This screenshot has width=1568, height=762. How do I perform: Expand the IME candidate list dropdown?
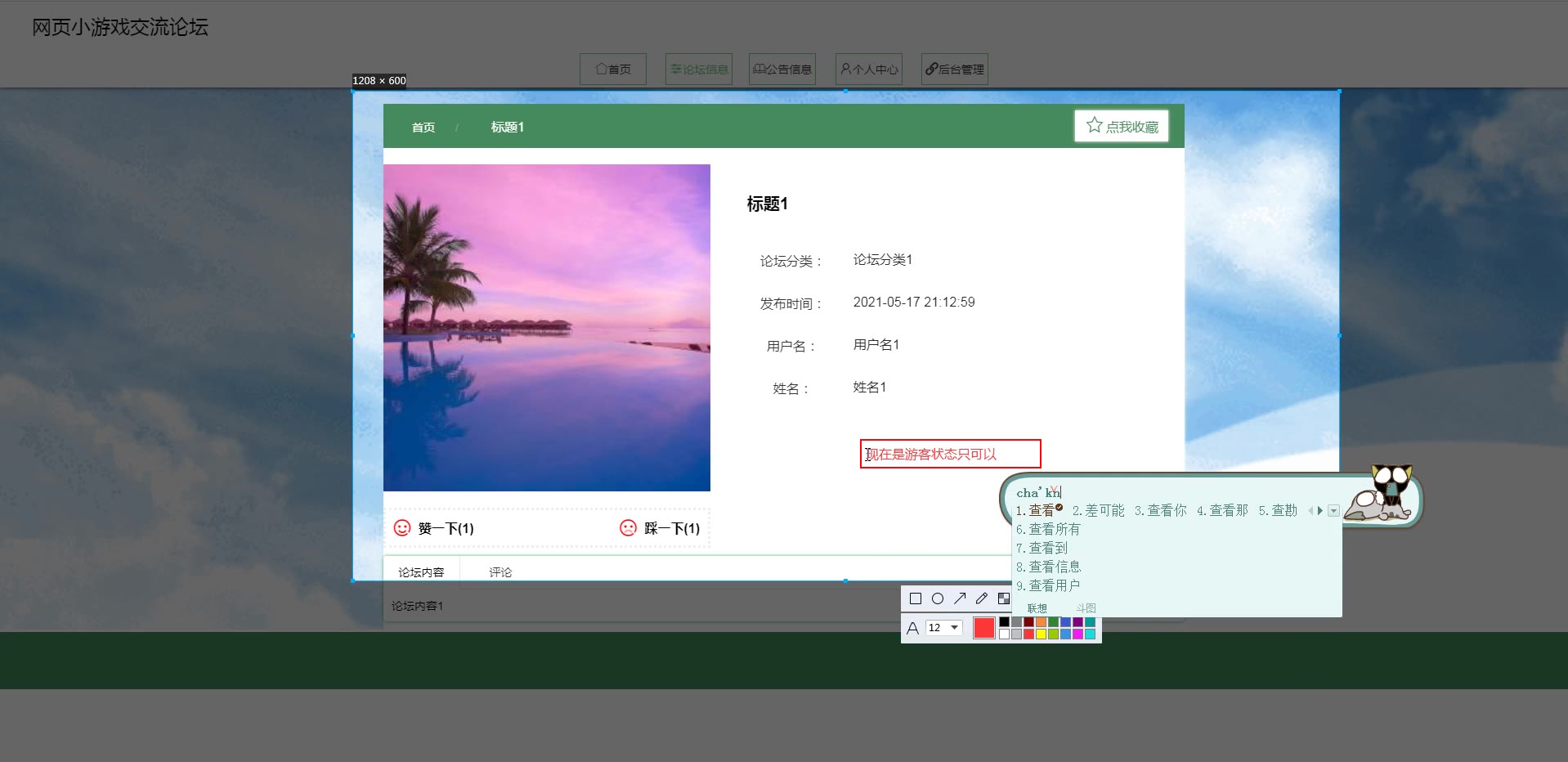point(1333,511)
